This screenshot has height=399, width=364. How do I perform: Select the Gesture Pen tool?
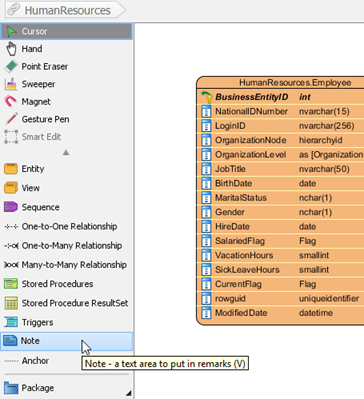(x=67, y=119)
